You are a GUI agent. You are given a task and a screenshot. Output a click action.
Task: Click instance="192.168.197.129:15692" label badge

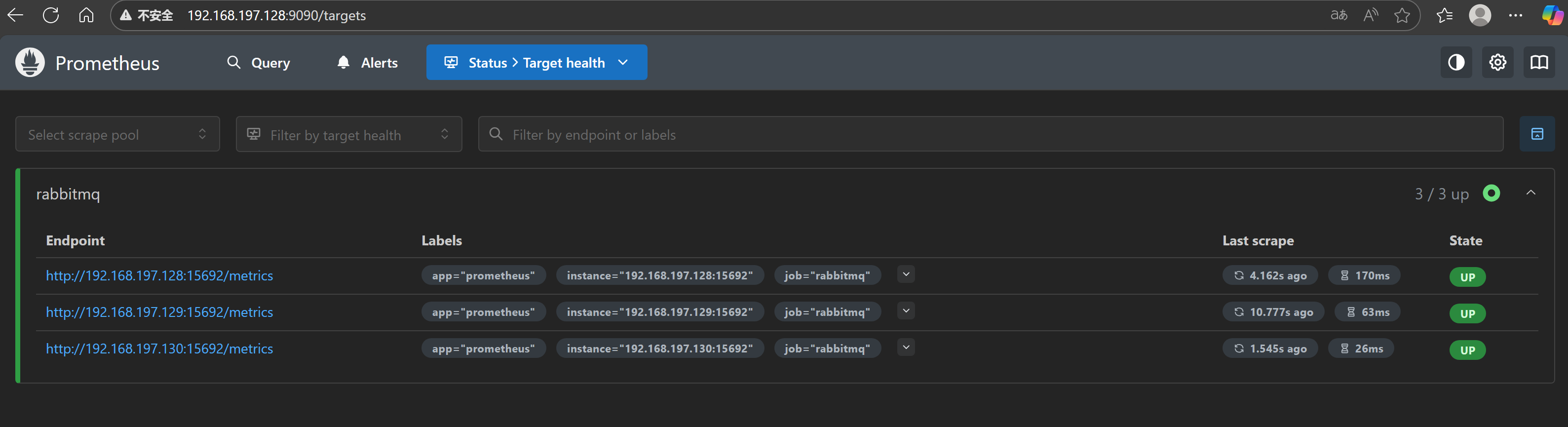660,312
